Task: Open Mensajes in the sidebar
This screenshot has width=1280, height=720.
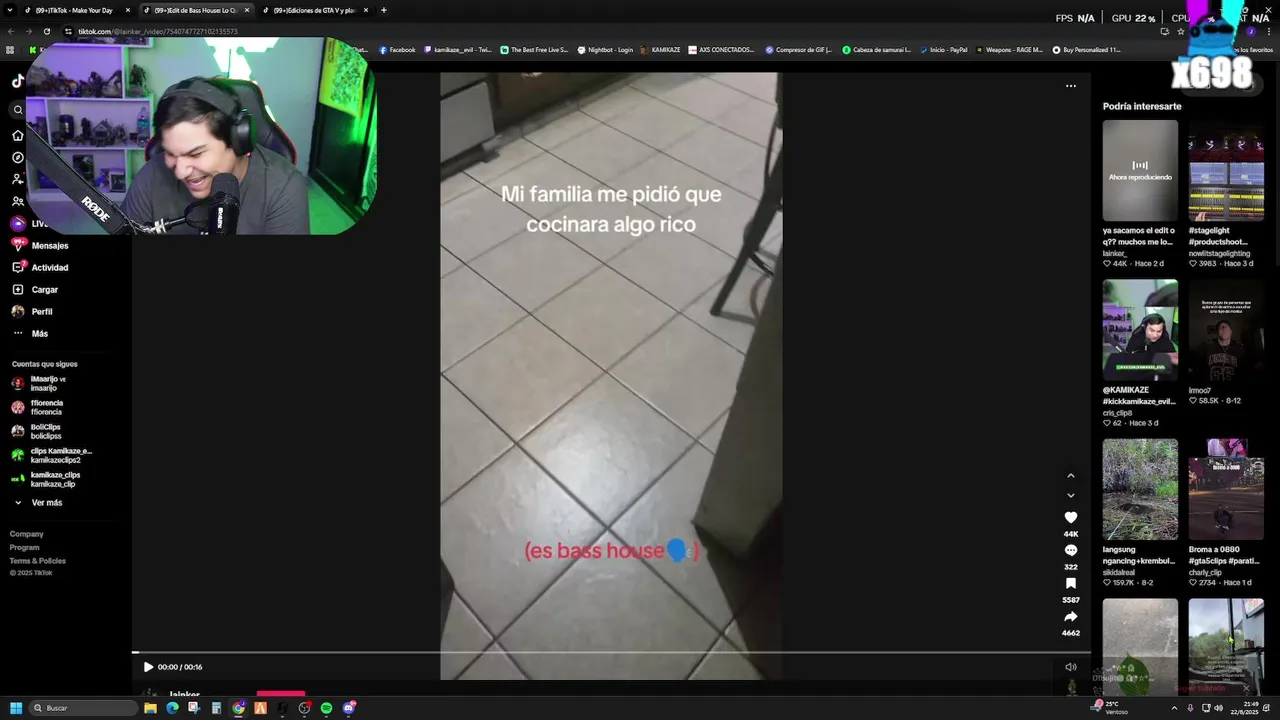Action: coord(40,245)
